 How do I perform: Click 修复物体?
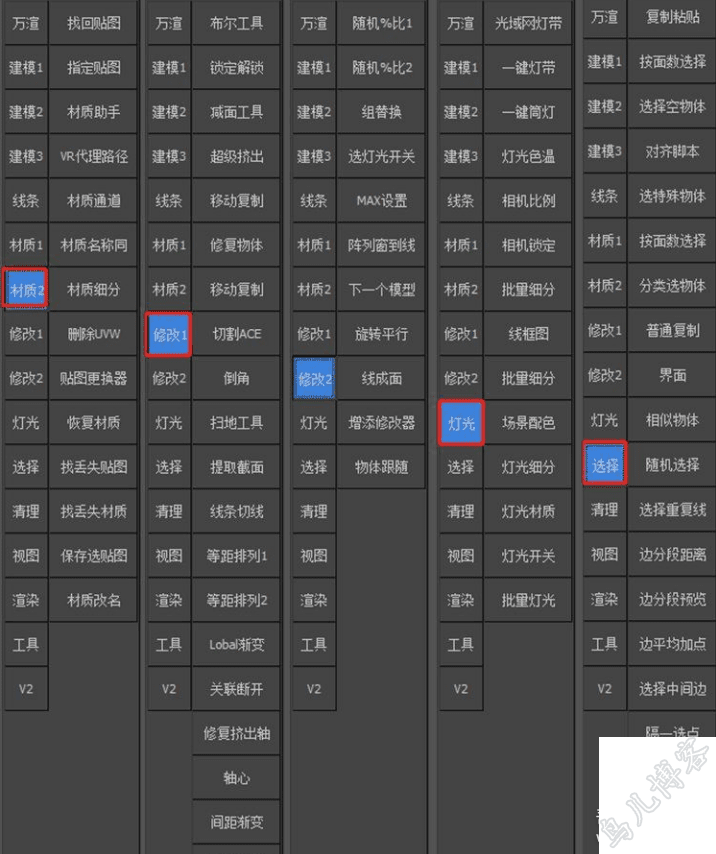[236, 246]
